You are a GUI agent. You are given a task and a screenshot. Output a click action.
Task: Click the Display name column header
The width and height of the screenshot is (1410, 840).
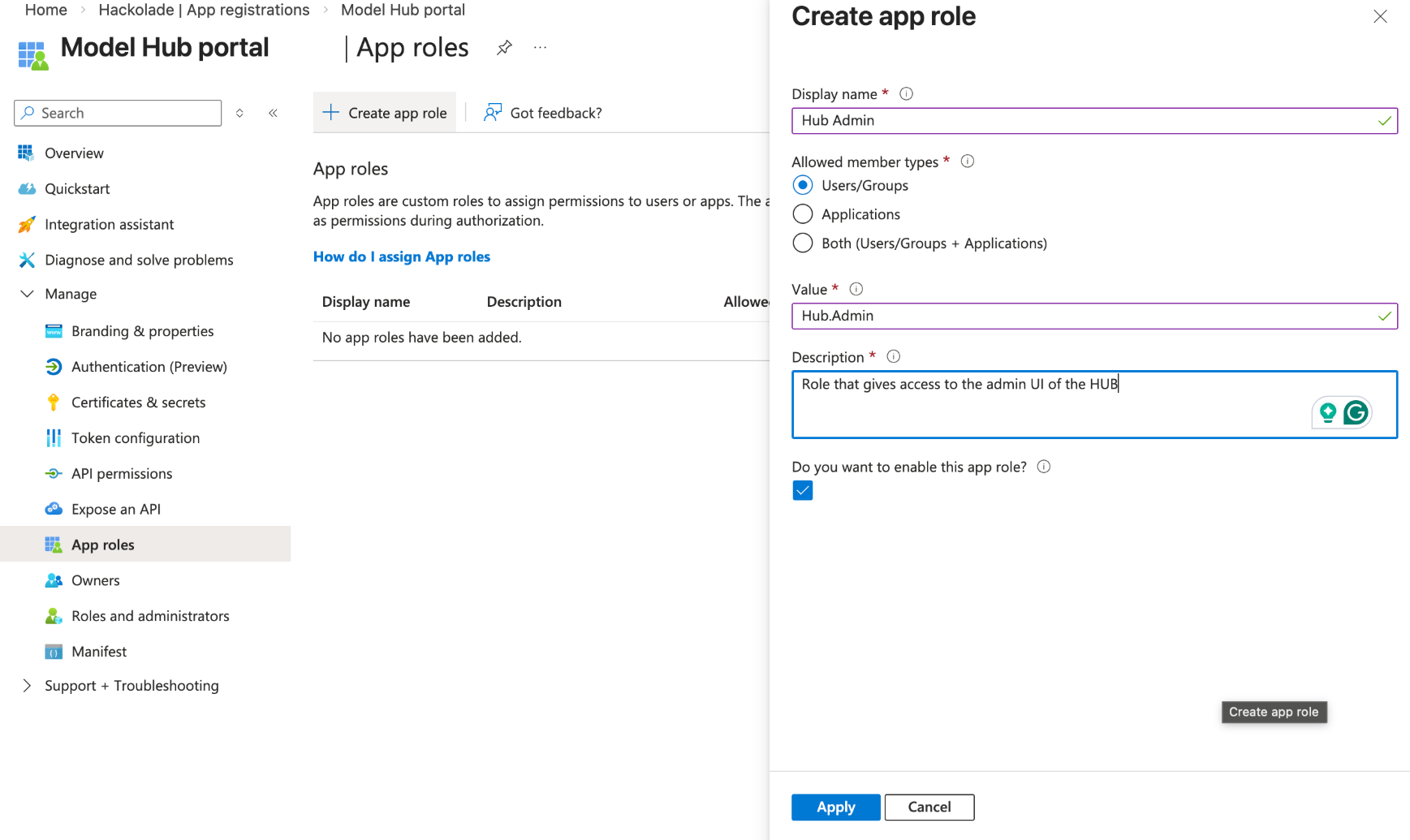tap(366, 302)
